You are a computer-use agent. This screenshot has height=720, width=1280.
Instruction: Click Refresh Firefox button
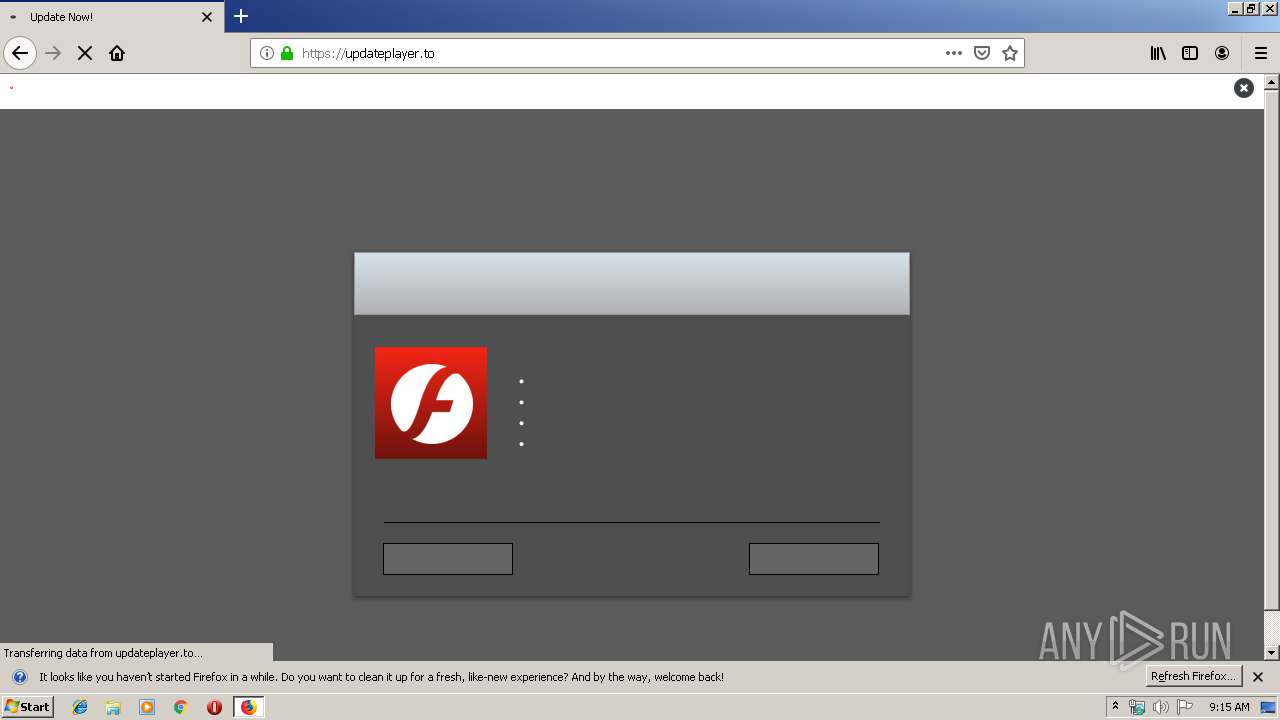coord(1193,676)
